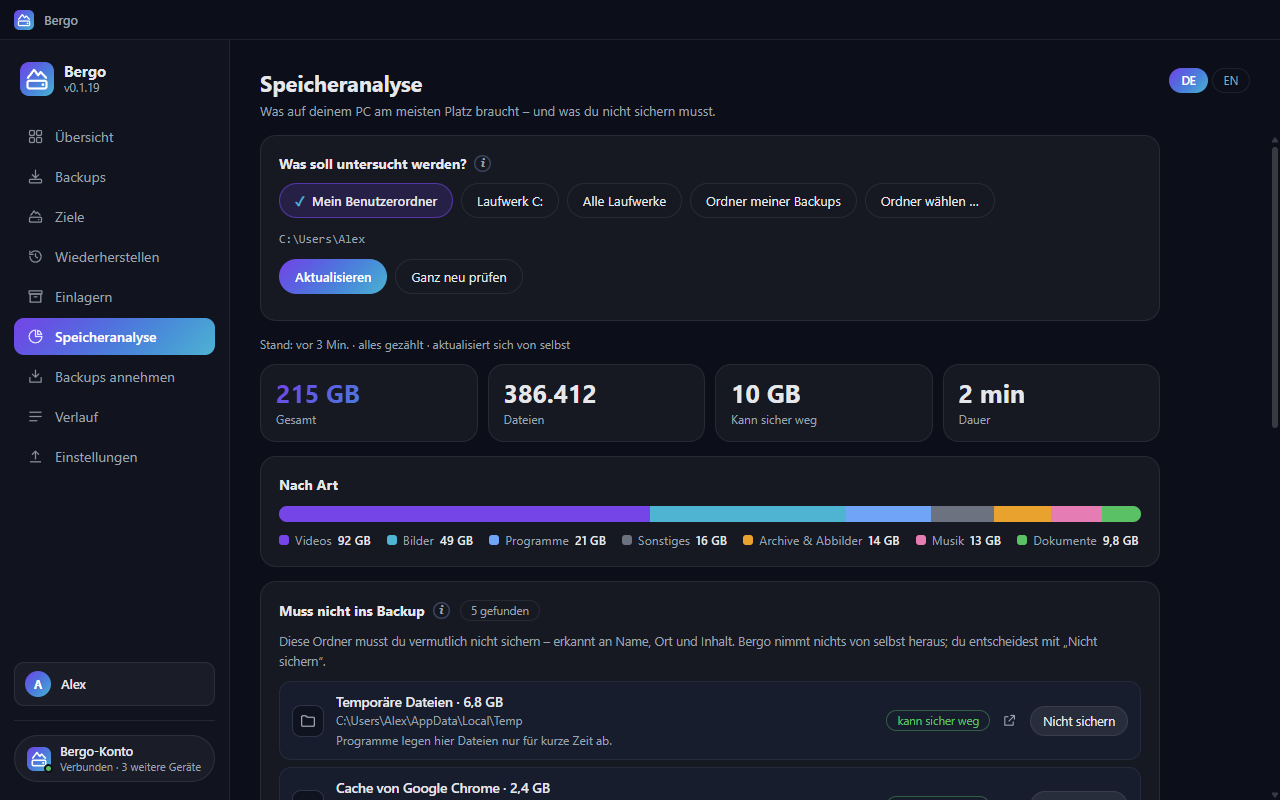Click the info icon beside 'Was soll untersucht werden?'
The image size is (1280, 800).
[483, 164]
